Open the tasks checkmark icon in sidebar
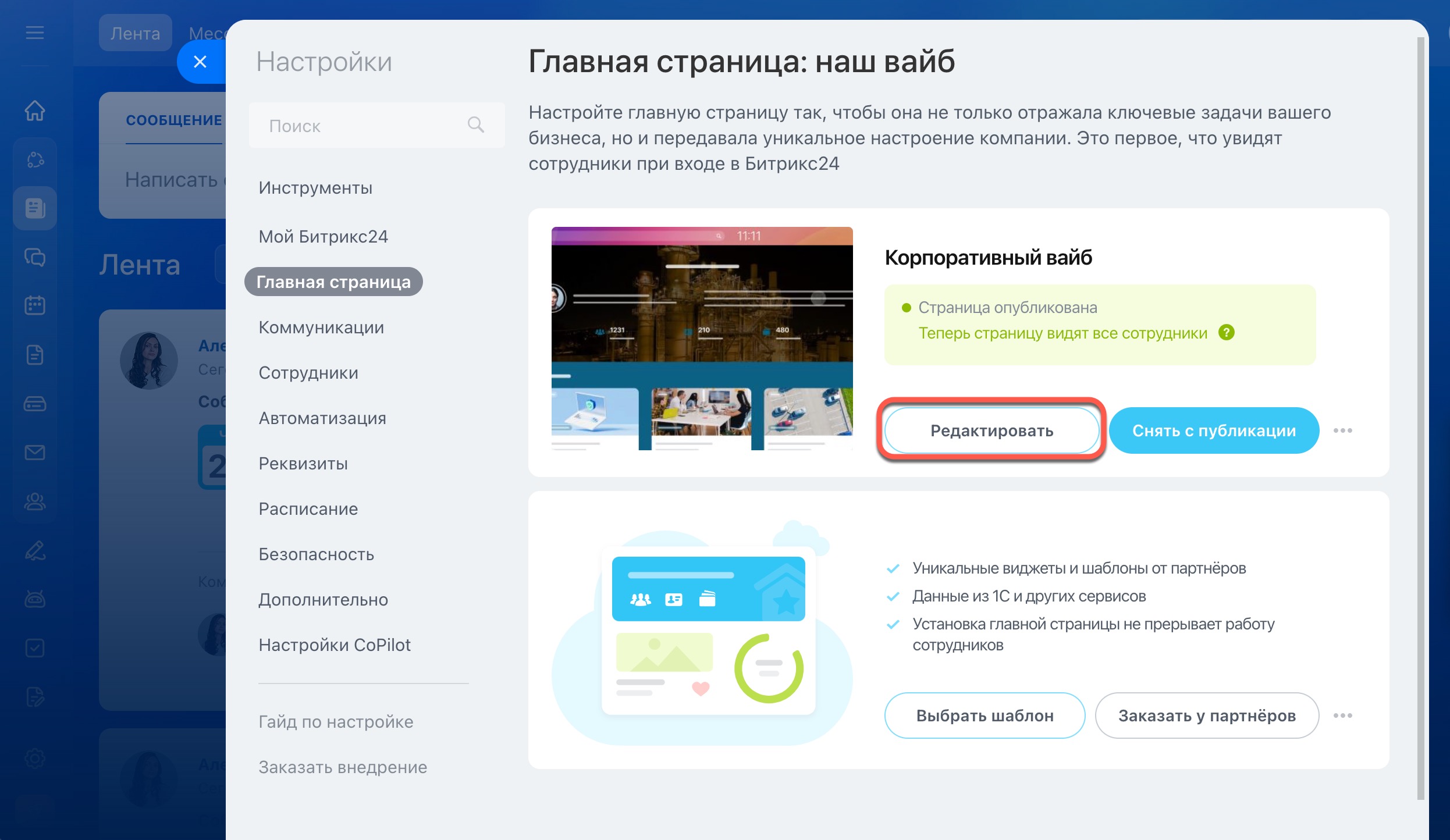The image size is (1450, 840). (35, 647)
